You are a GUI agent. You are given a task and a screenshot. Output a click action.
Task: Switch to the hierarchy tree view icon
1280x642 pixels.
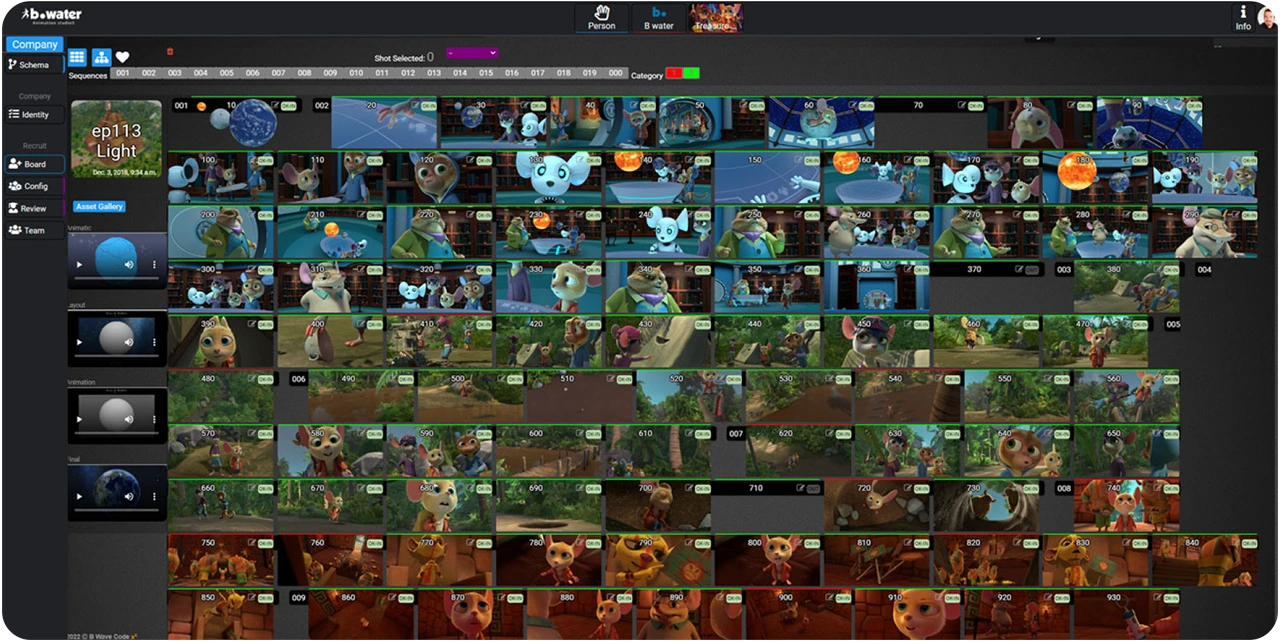click(x=102, y=57)
